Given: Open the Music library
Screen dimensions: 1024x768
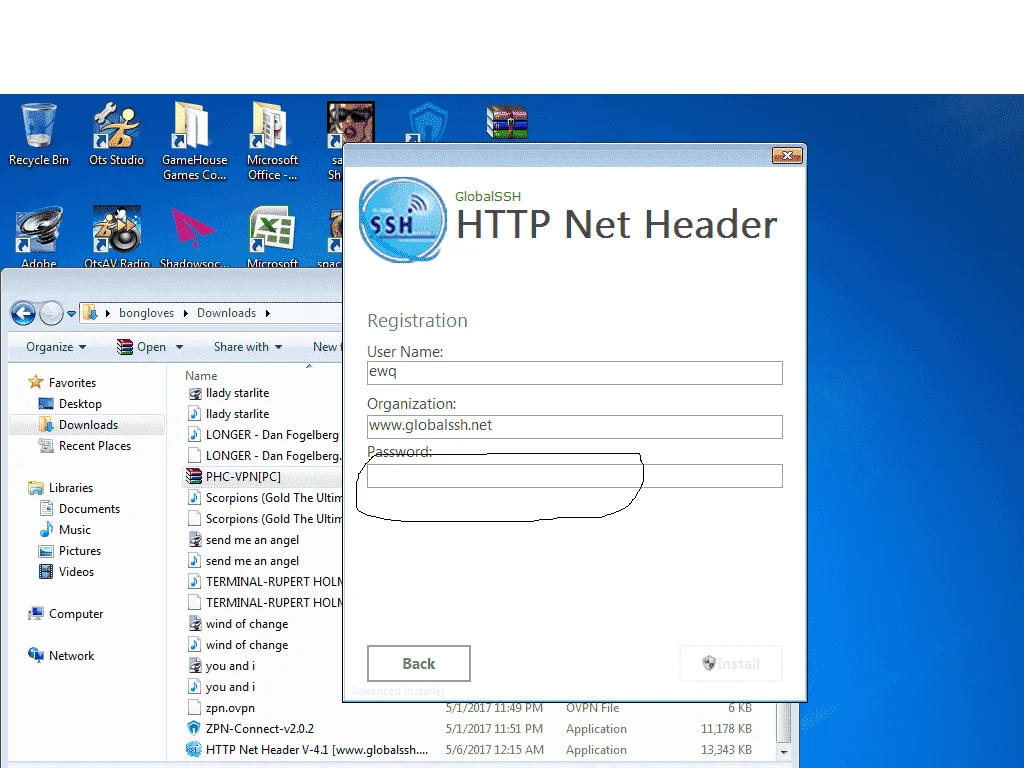Looking at the screenshot, I should [65, 530].
